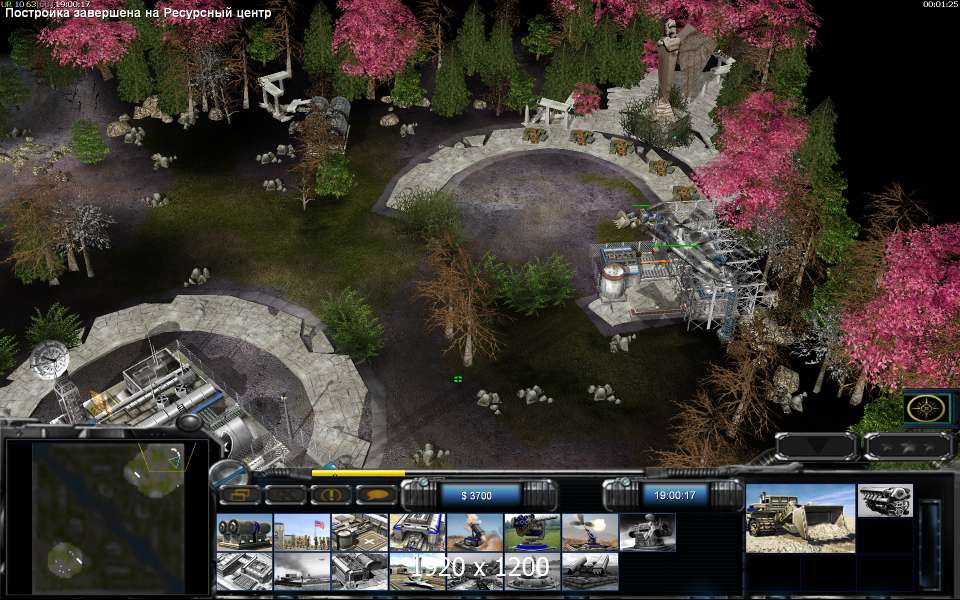Viewport: 960px width, 600px height.
Task: Click the orange exclamation mark button
Action: [331, 495]
